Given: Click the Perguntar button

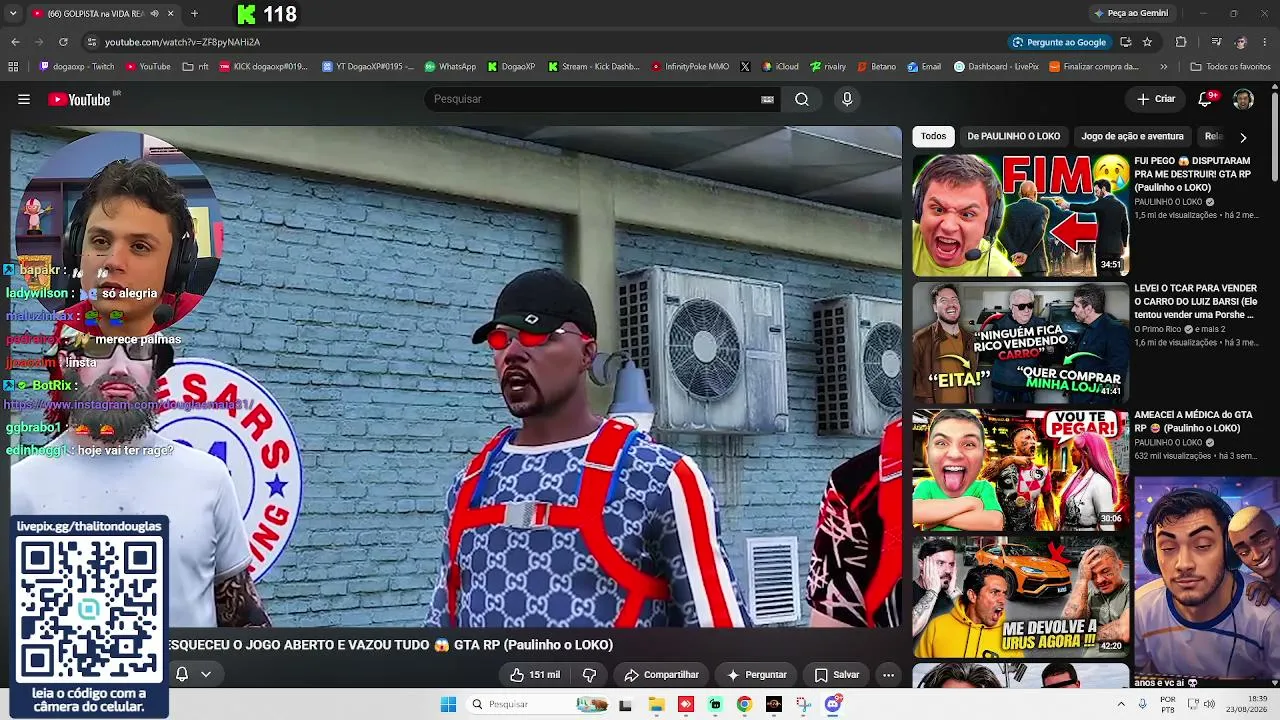Looking at the screenshot, I should tap(757, 675).
